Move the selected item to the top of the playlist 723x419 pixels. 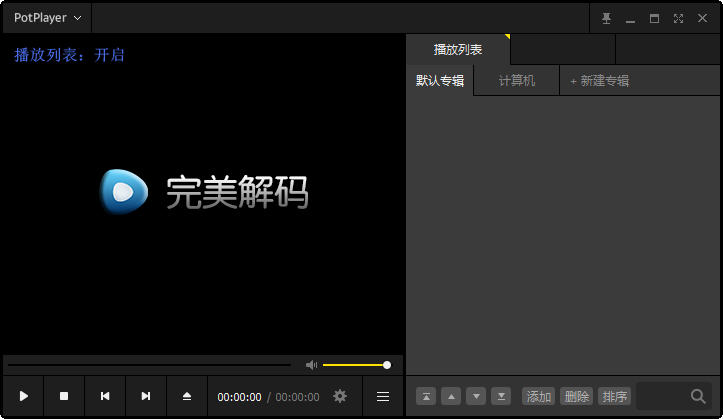426,396
